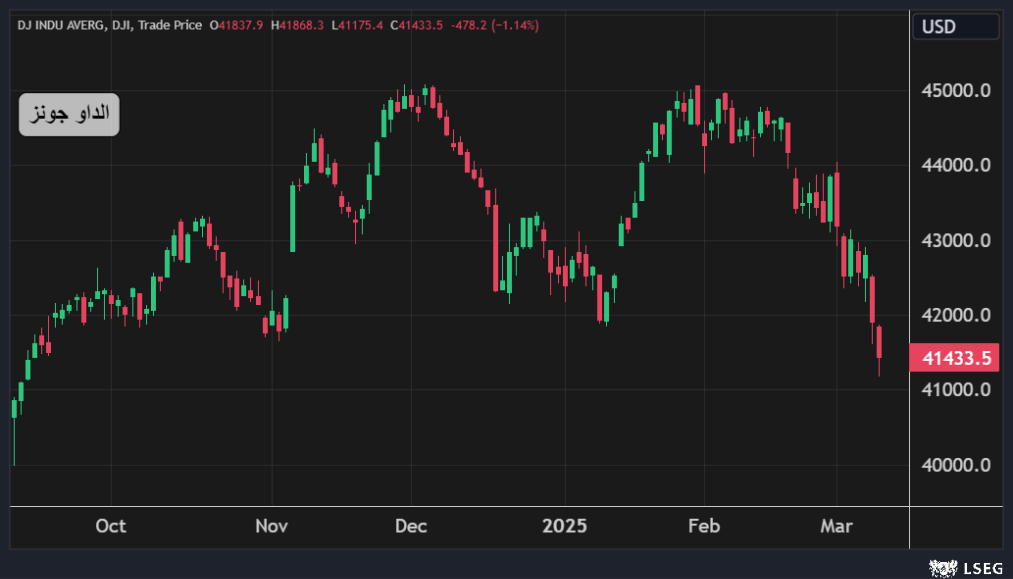Screen dimensions: 1013x579
Task: Click the 41000.0 price axis label
Action: click(957, 389)
